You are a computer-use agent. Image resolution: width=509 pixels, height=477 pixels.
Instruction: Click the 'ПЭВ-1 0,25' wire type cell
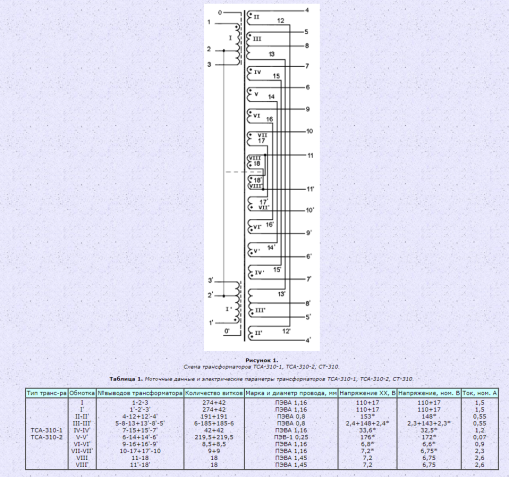[291, 437]
